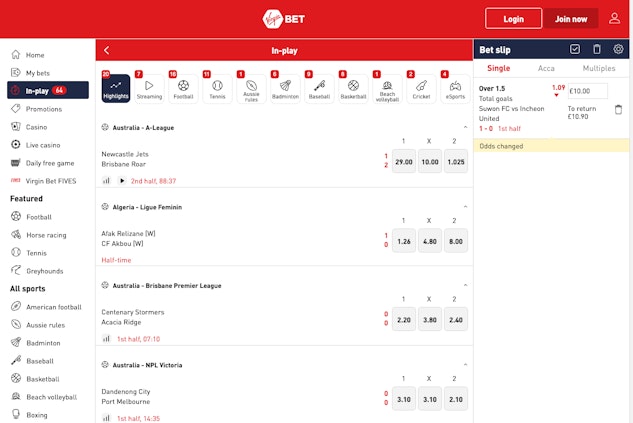
Task: Switch to the Multiples tab
Action: coord(599,68)
